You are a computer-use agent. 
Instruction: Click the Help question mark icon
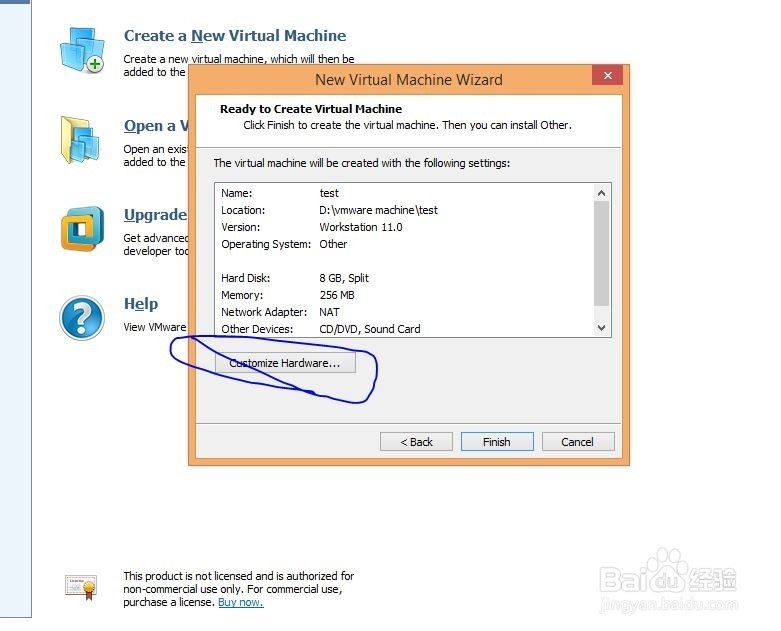point(82,318)
